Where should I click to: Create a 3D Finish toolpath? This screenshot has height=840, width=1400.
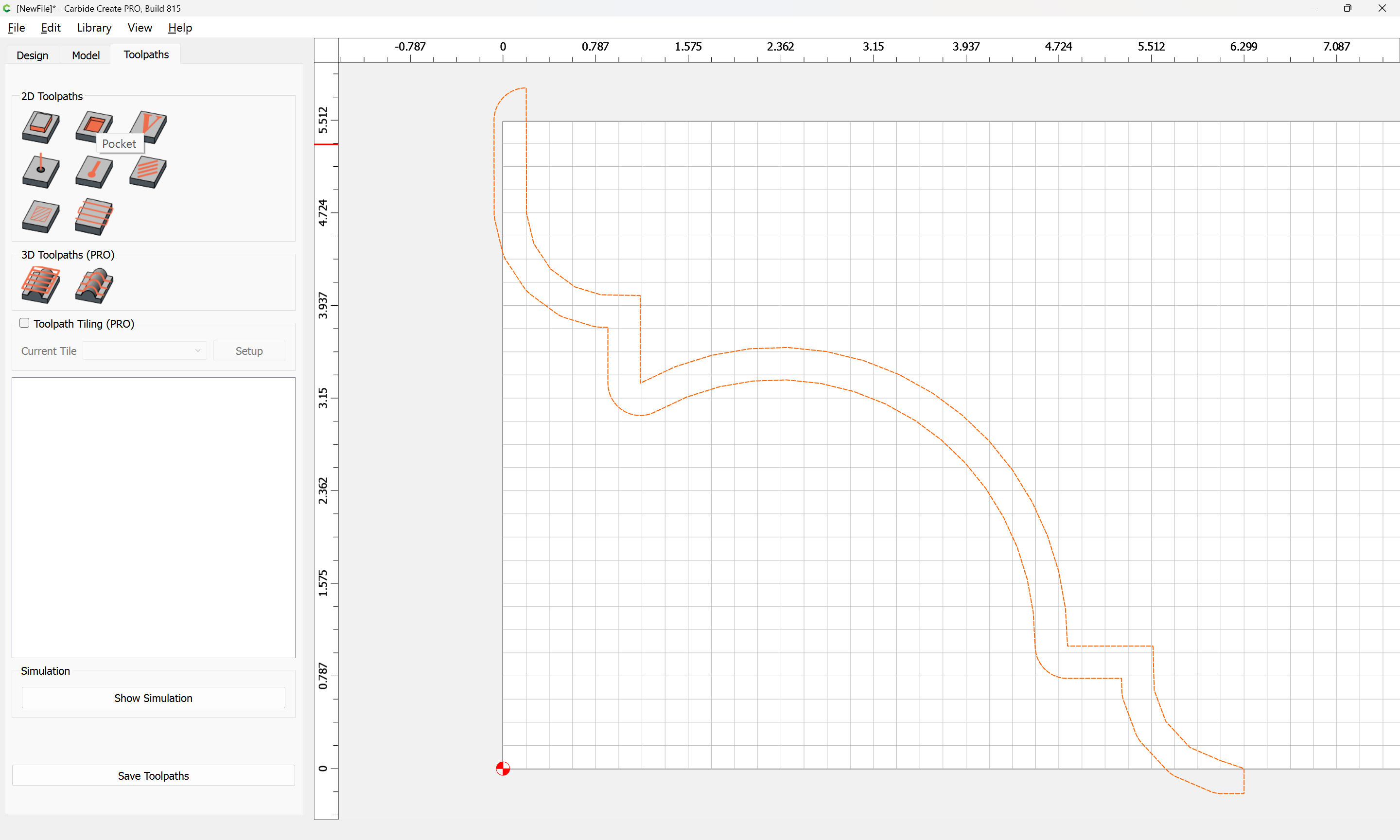94,285
